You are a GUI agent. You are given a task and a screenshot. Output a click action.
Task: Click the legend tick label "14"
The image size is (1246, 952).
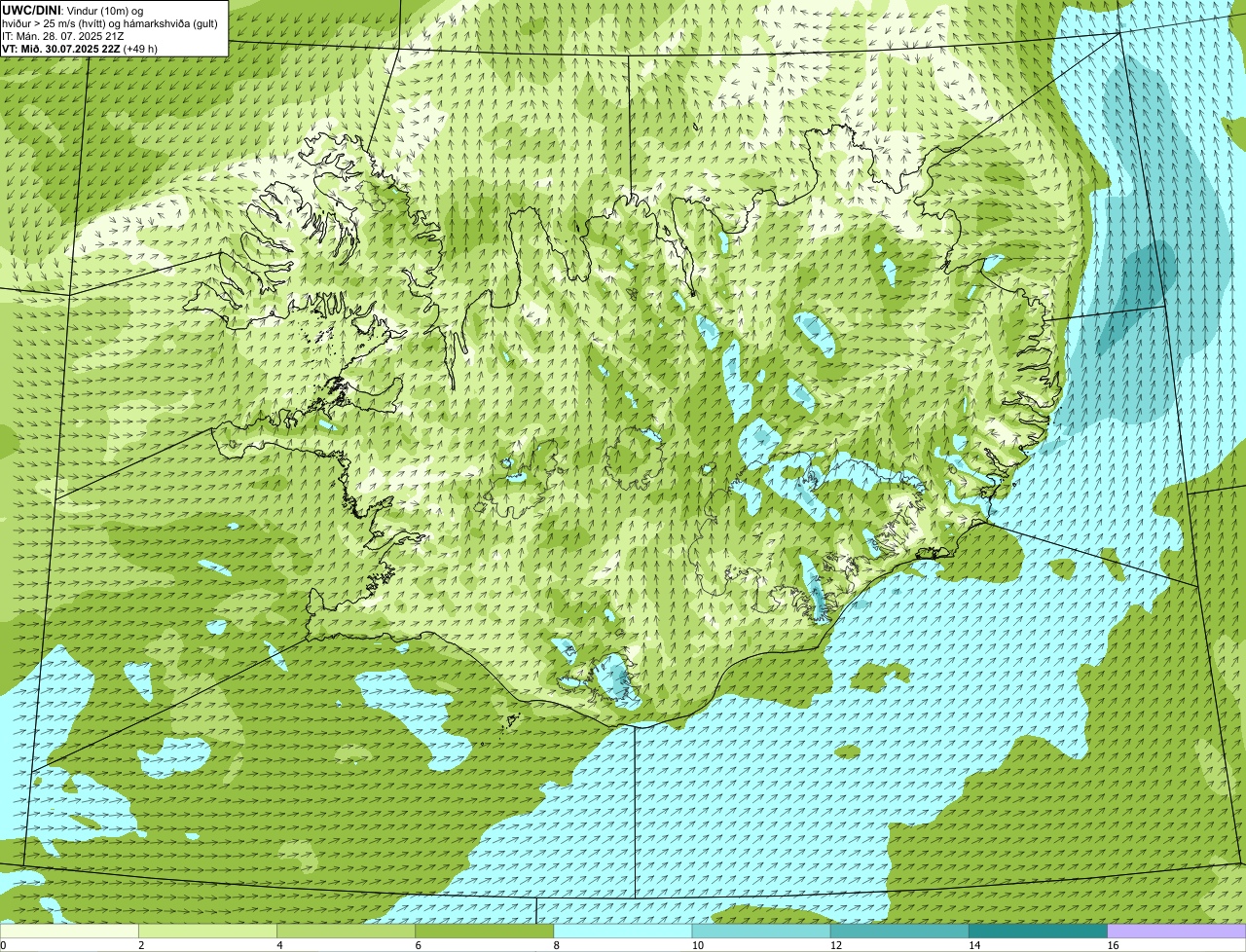click(x=974, y=945)
